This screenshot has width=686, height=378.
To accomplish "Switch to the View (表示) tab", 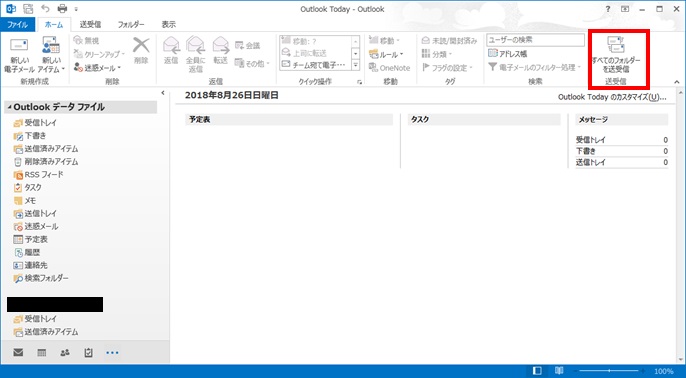I will tap(169, 24).
